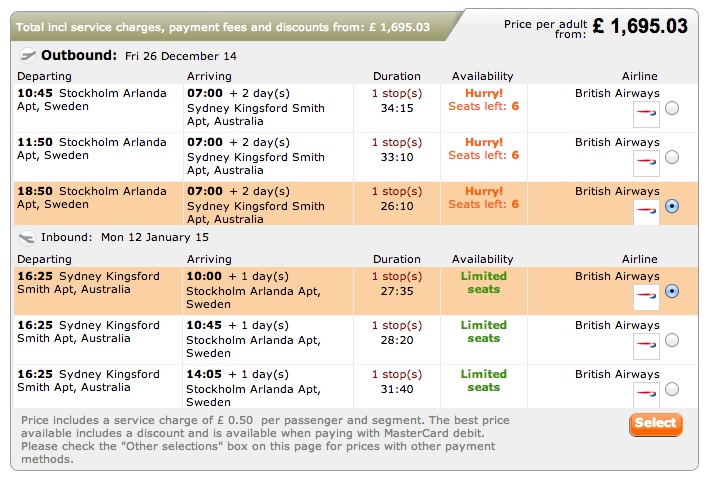
Task: Click British Airways logo on 10:45 outbound flight
Action: tap(646, 115)
